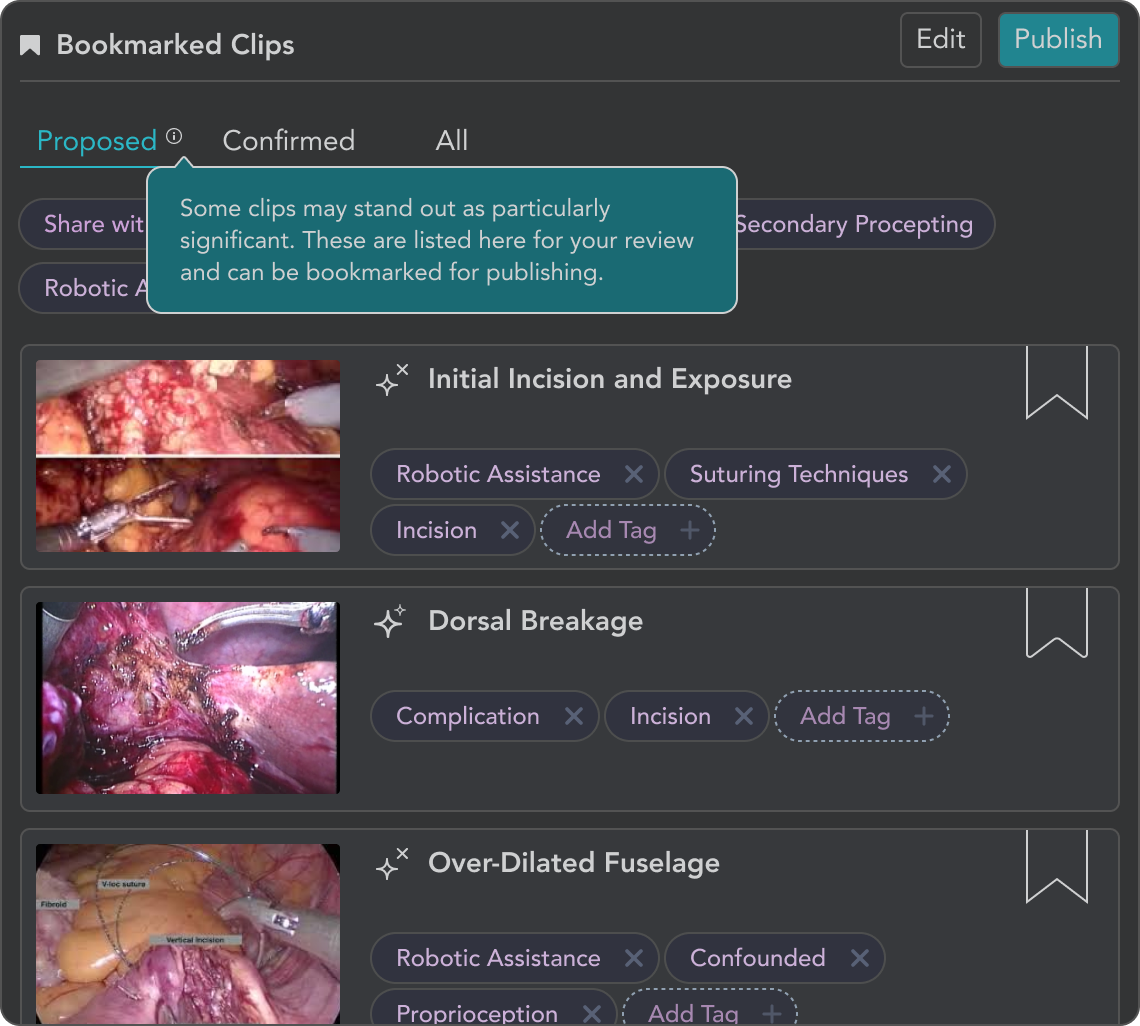Add a tag to Initial Incision and Exposure
1140x1026 pixels.
point(627,530)
